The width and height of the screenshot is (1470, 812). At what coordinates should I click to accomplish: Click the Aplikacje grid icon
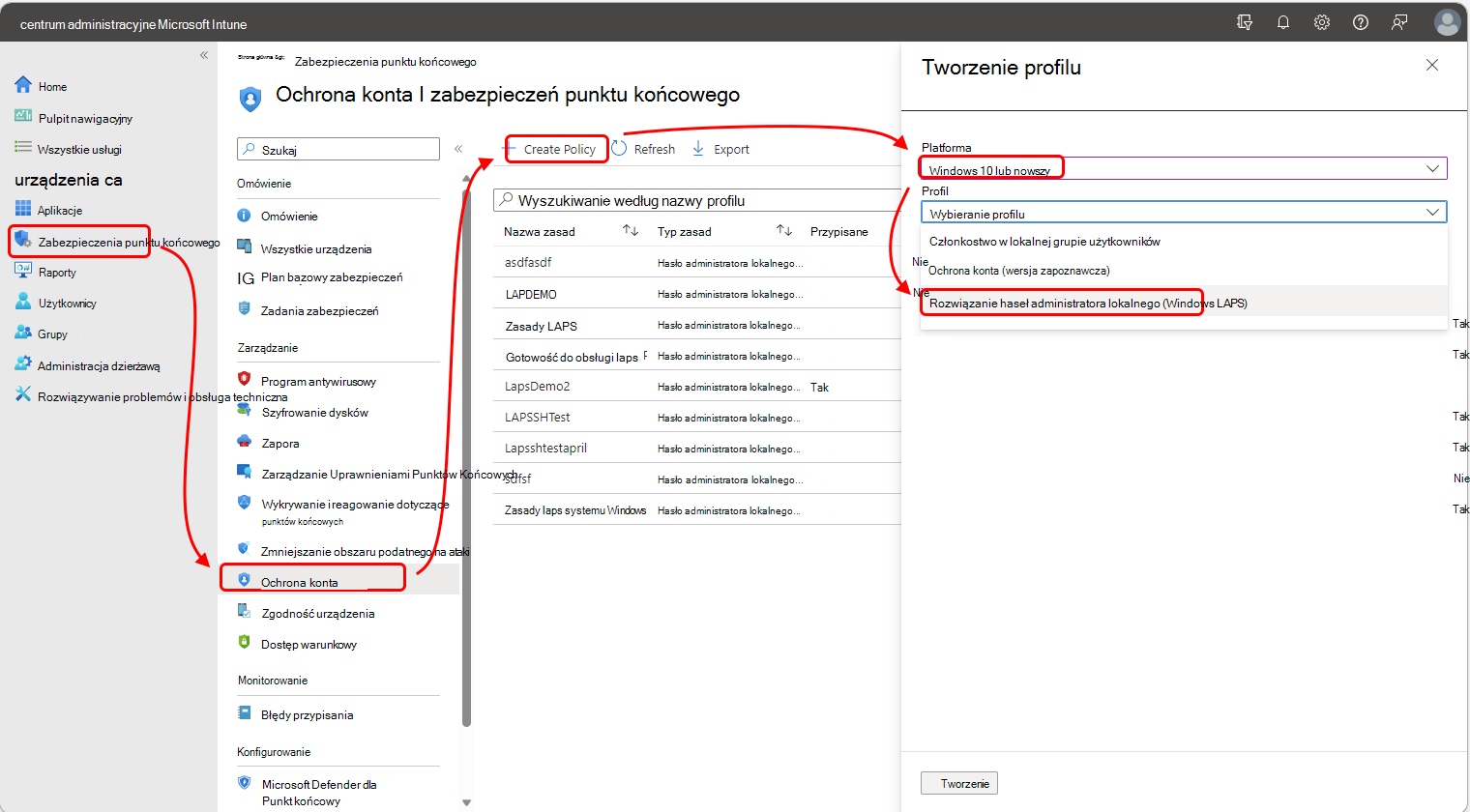point(23,209)
